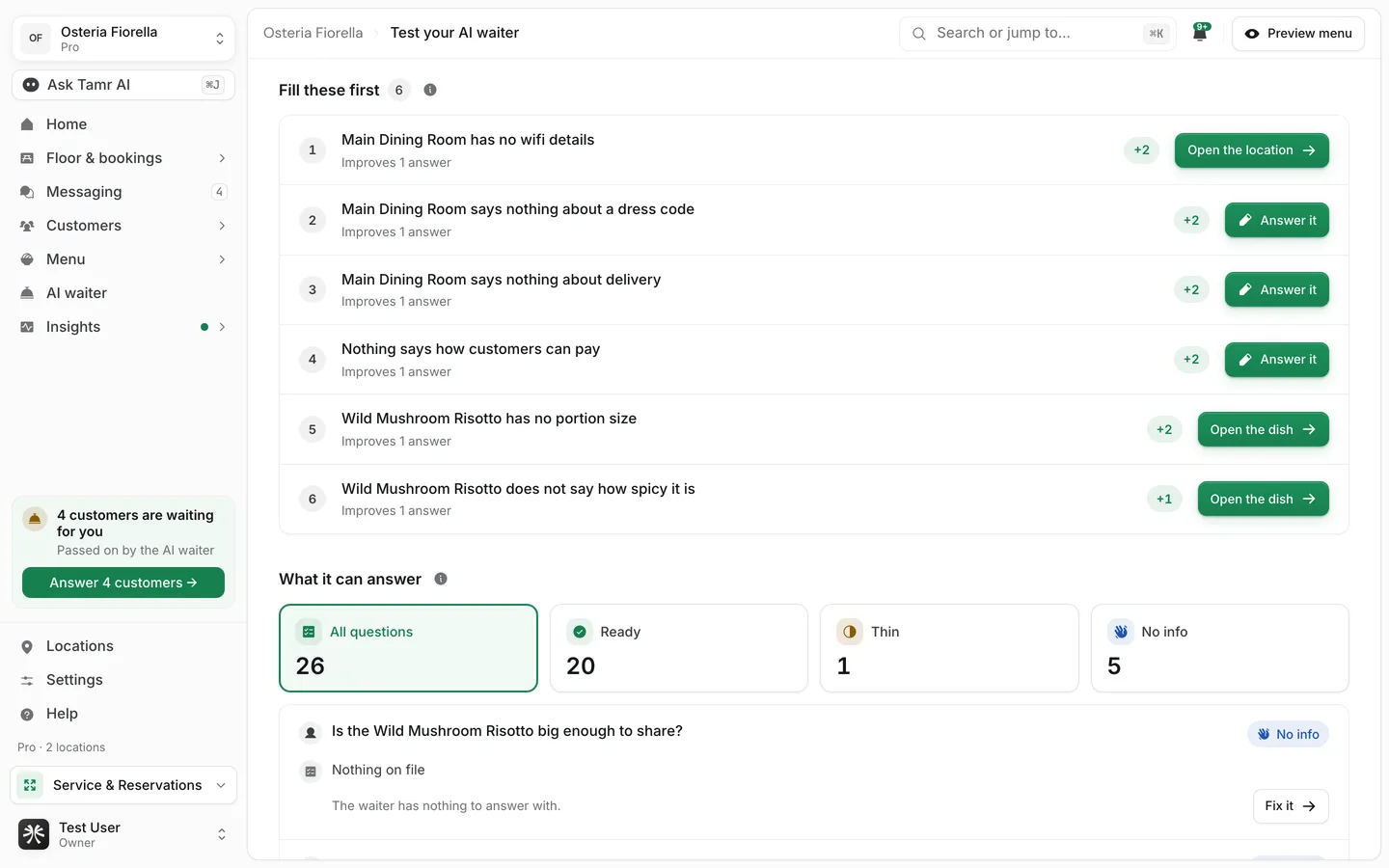Open the Service & Reservations dropdown

coord(123,785)
